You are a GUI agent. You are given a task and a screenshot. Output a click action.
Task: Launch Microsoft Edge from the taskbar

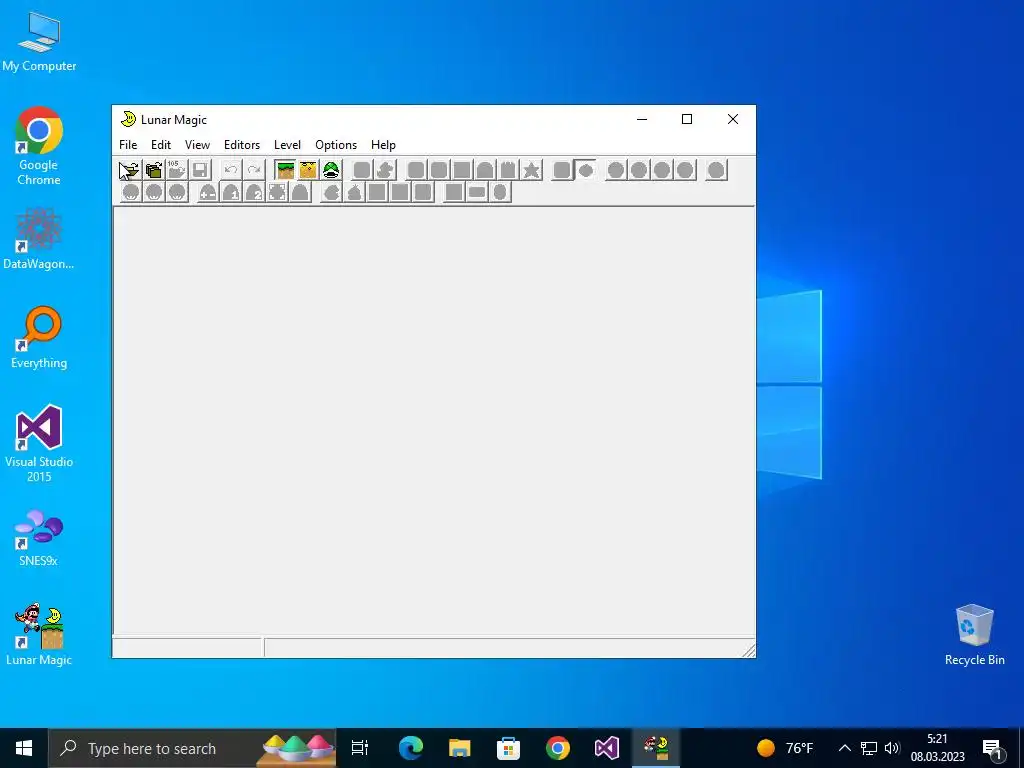point(411,748)
